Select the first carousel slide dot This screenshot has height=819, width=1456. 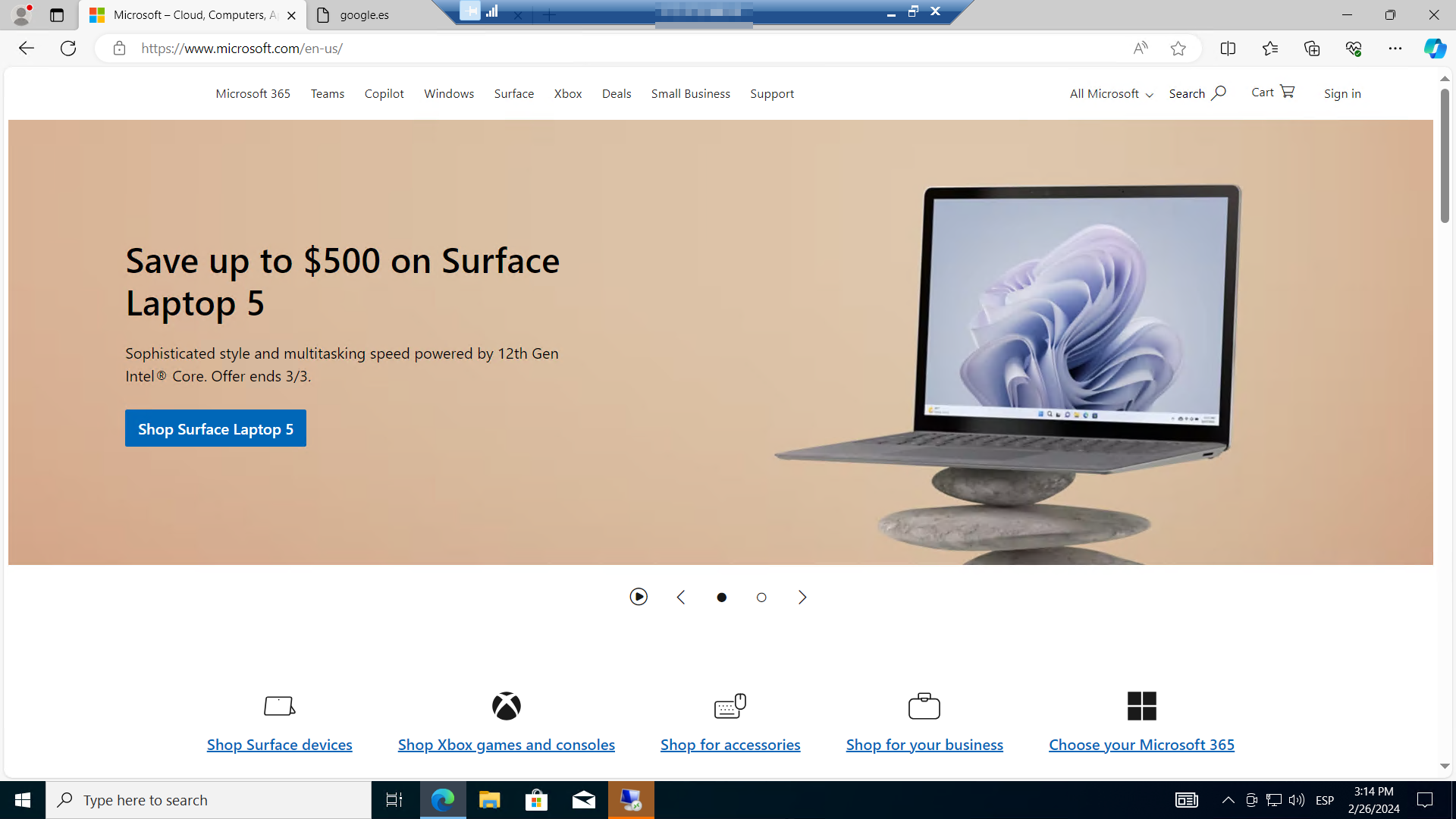pyautogui.click(x=721, y=598)
